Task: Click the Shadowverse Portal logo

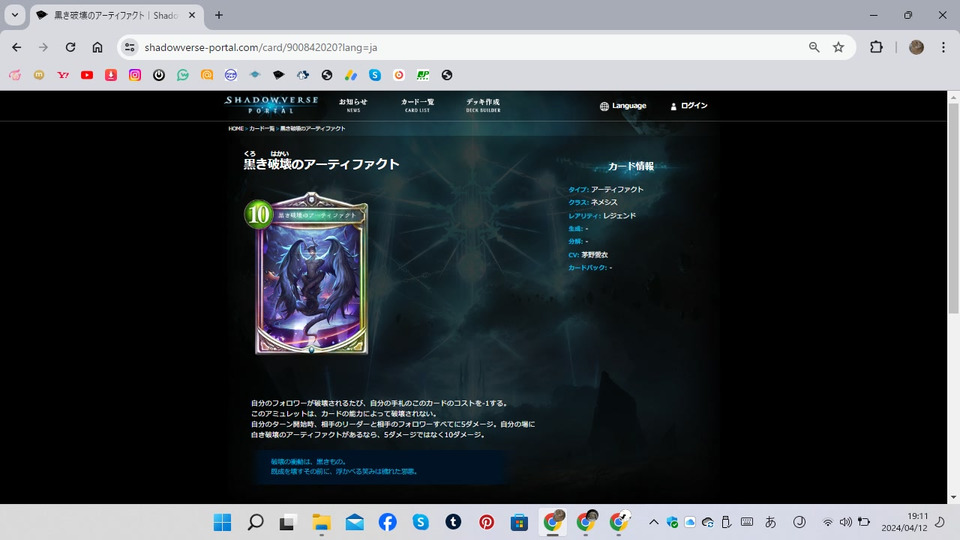Action: coord(271,105)
